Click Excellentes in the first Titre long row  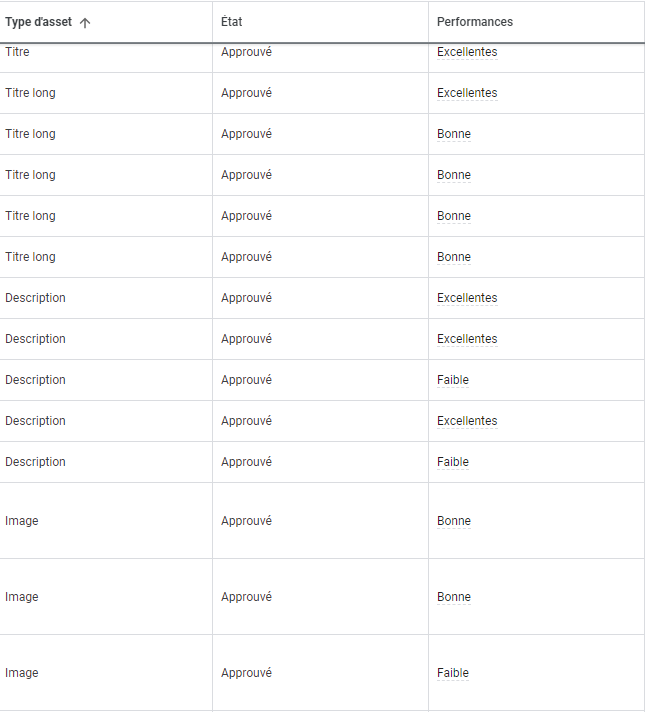point(467,93)
